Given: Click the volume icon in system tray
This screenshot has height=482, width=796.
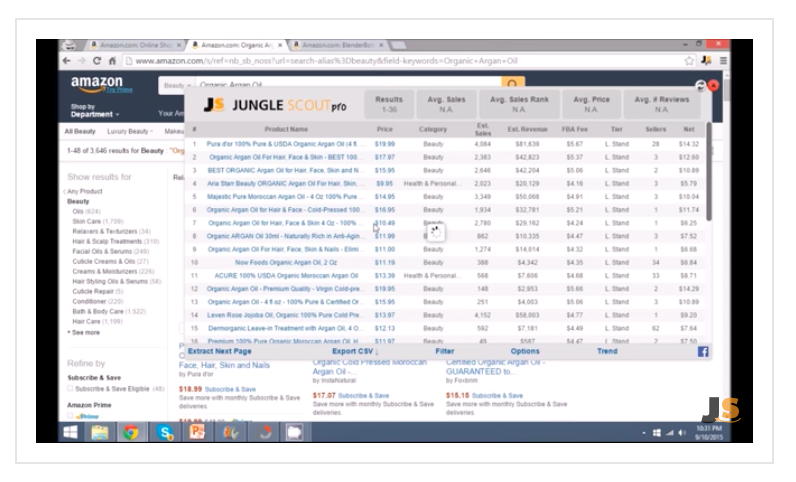Looking at the screenshot, I should (682, 433).
